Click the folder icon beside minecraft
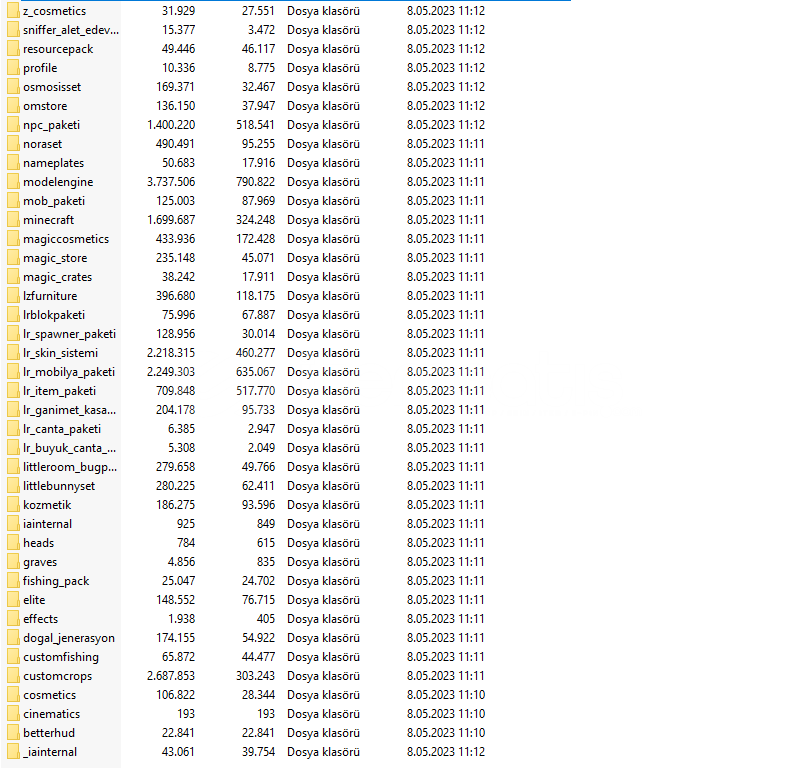The image size is (812, 768). [x=13, y=220]
